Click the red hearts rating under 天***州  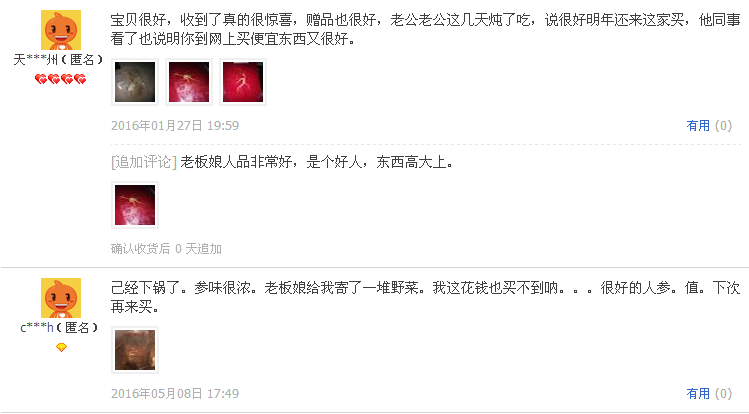(x=61, y=79)
